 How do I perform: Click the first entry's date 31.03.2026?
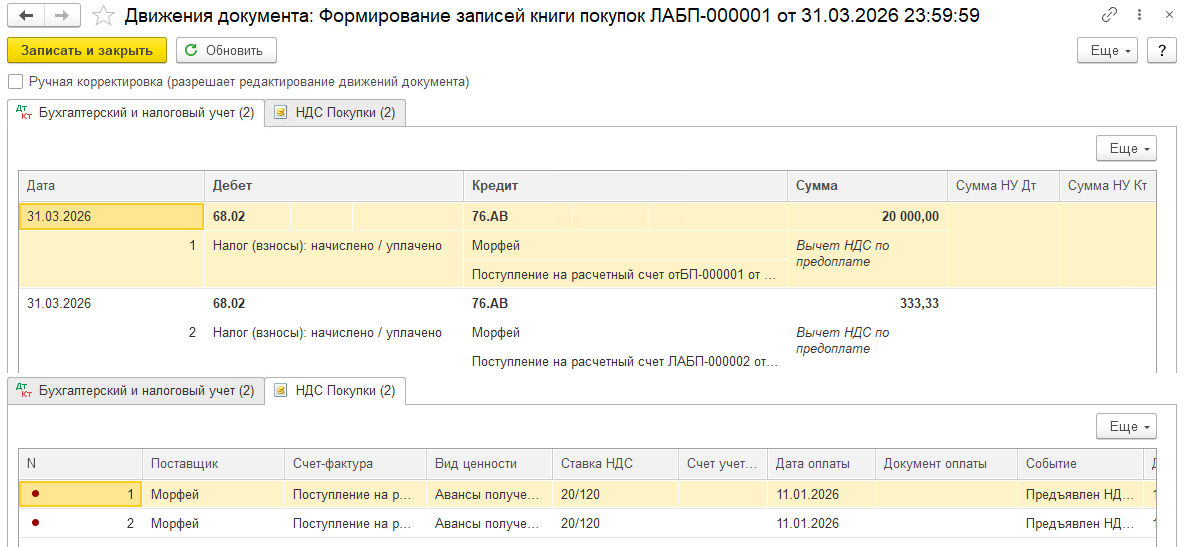112,217
